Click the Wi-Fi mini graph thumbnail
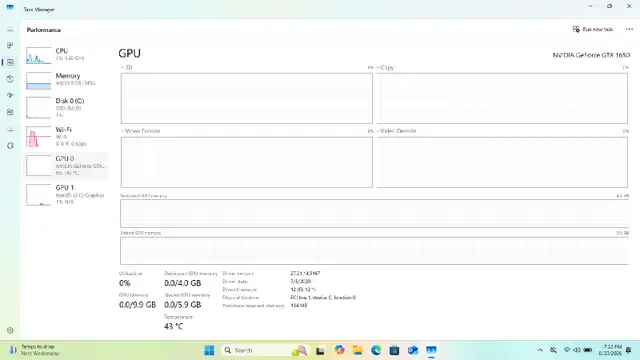Viewport: 640px width, 360px height. pyautogui.click(x=39, y=137)
